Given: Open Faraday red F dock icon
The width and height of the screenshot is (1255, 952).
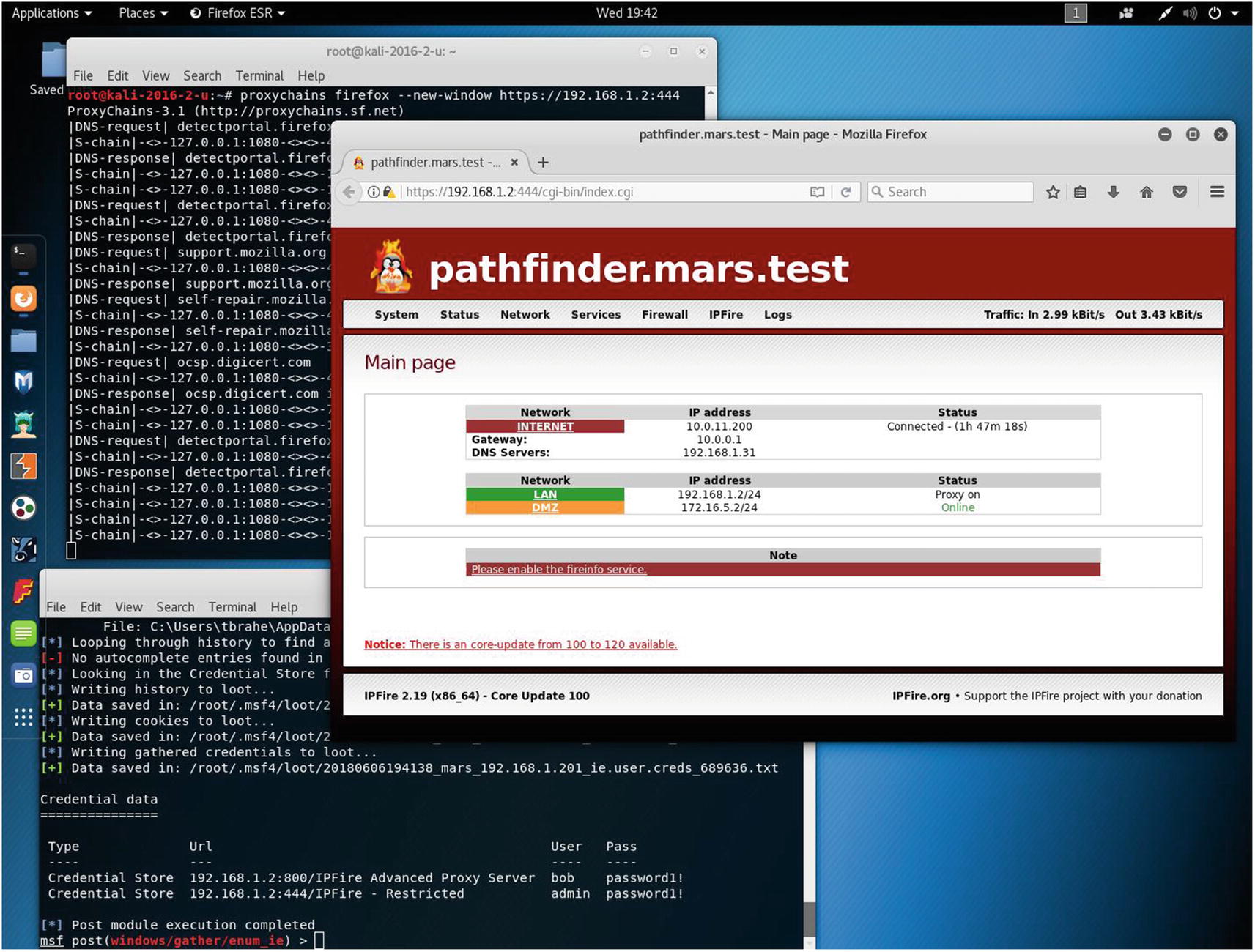Looking at the screenshot, I should coord(23,591).
